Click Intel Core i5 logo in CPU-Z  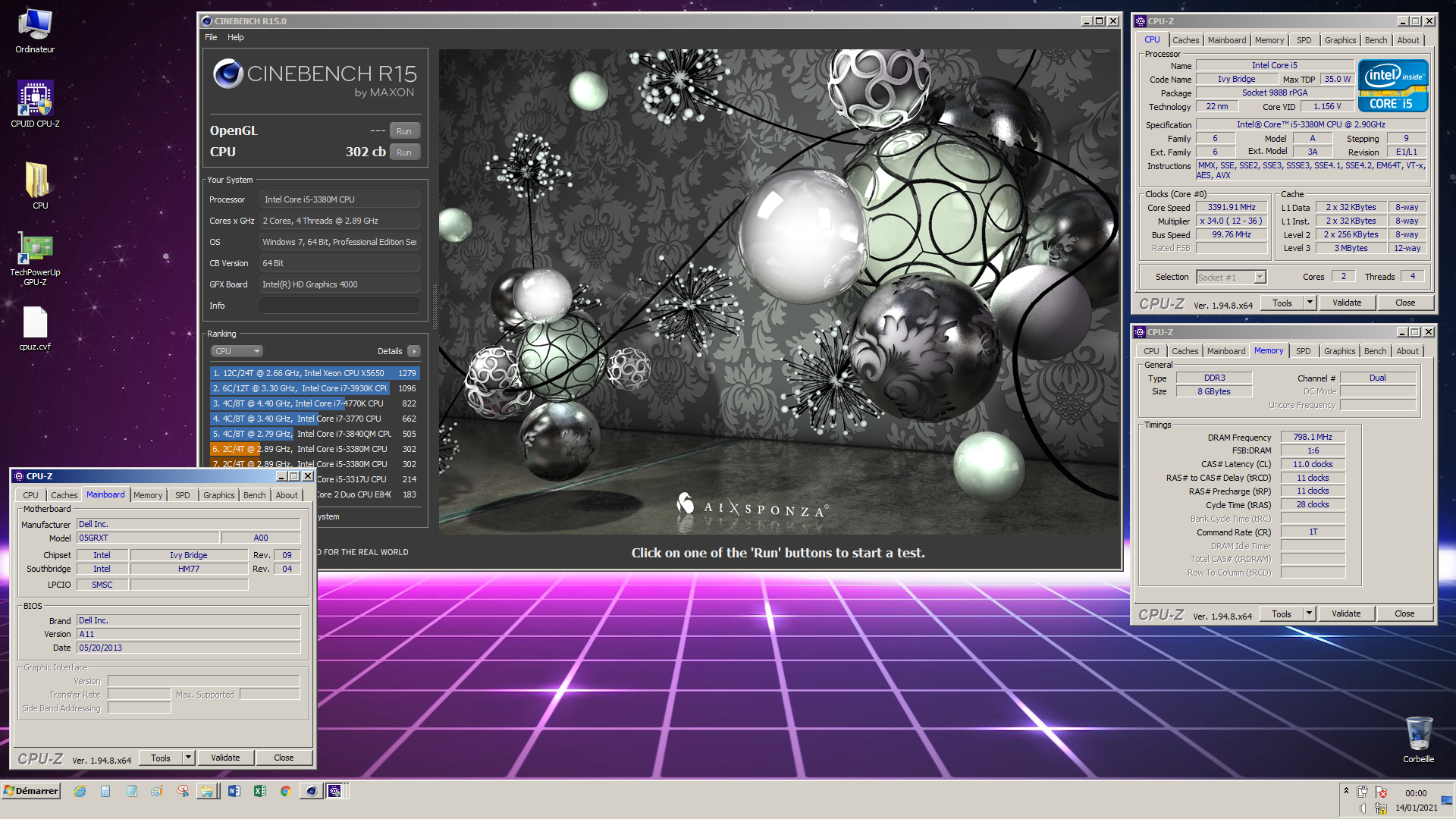tap(1393, 86)
